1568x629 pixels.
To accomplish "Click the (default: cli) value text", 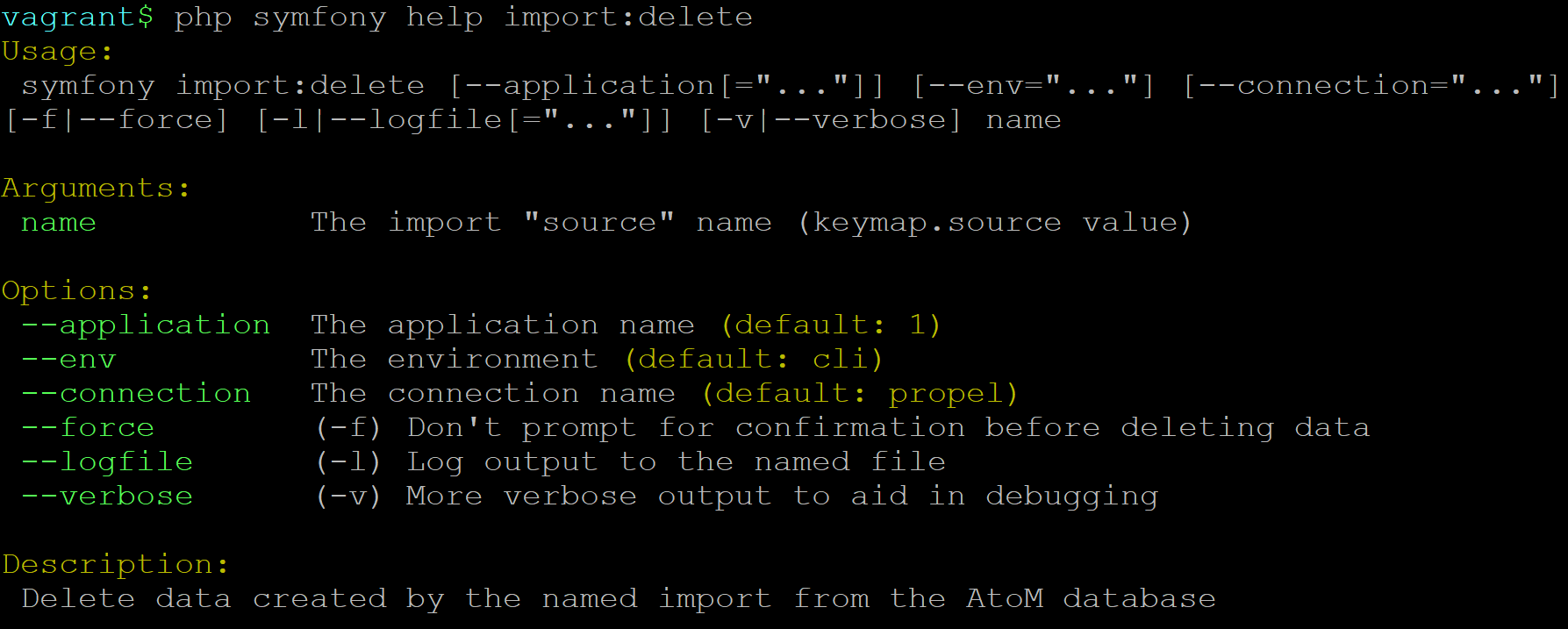I will (x=754, y=360).
